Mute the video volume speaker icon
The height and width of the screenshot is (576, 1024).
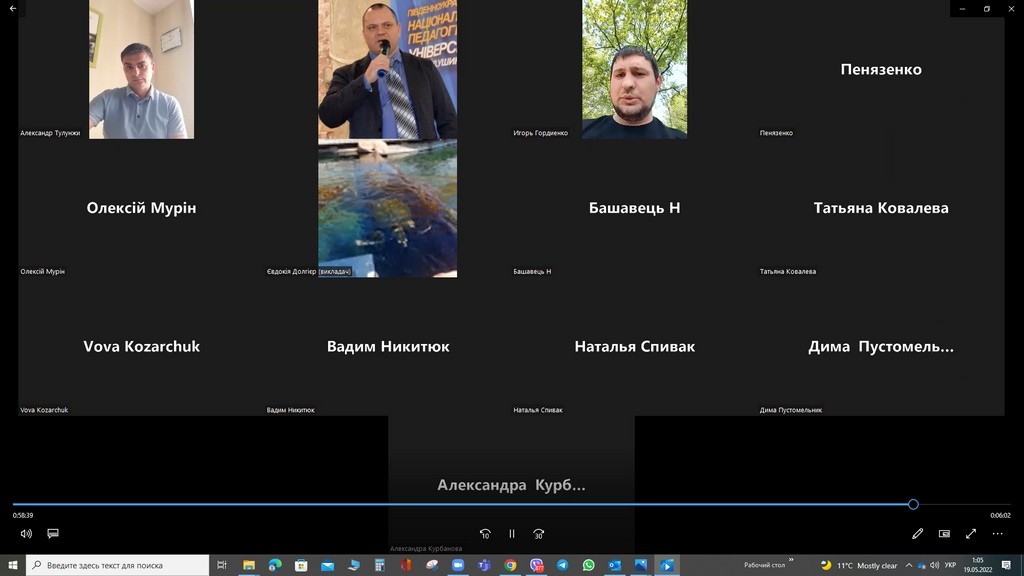point(26,534)
